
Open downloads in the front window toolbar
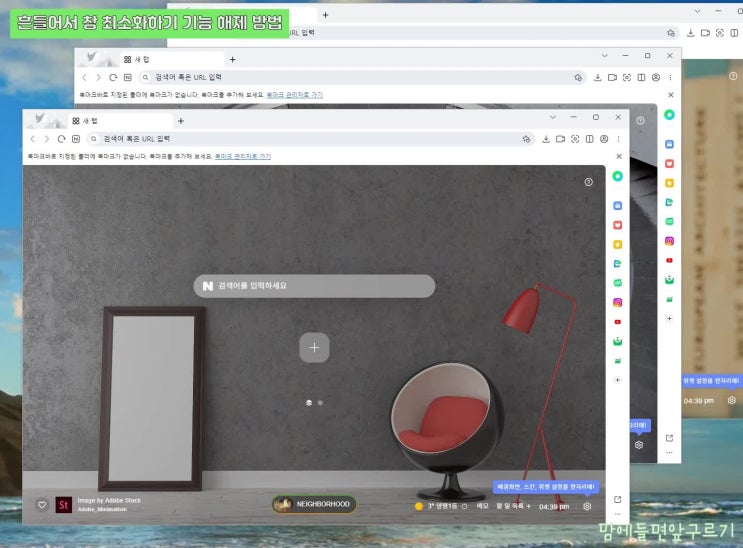pyautogui.click(x=546, y=139)
